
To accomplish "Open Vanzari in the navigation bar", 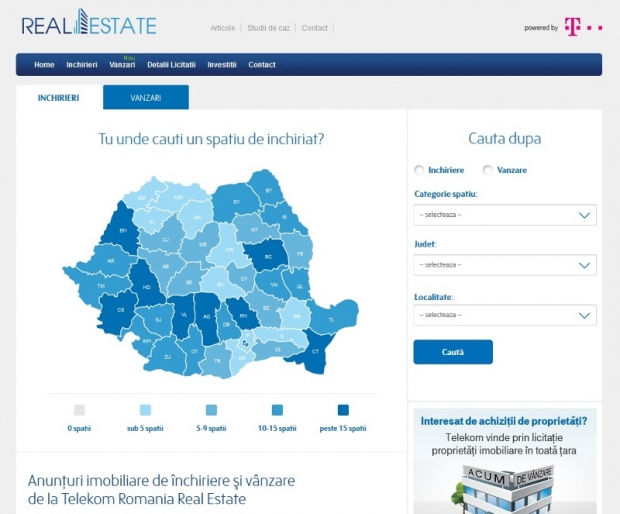I will pyautogui.click(x=122, y=64).
